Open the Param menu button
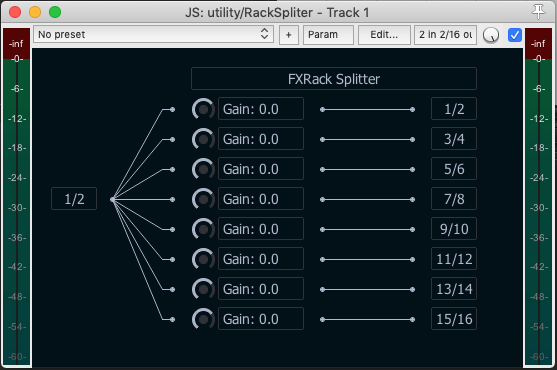 pos(328,35)
